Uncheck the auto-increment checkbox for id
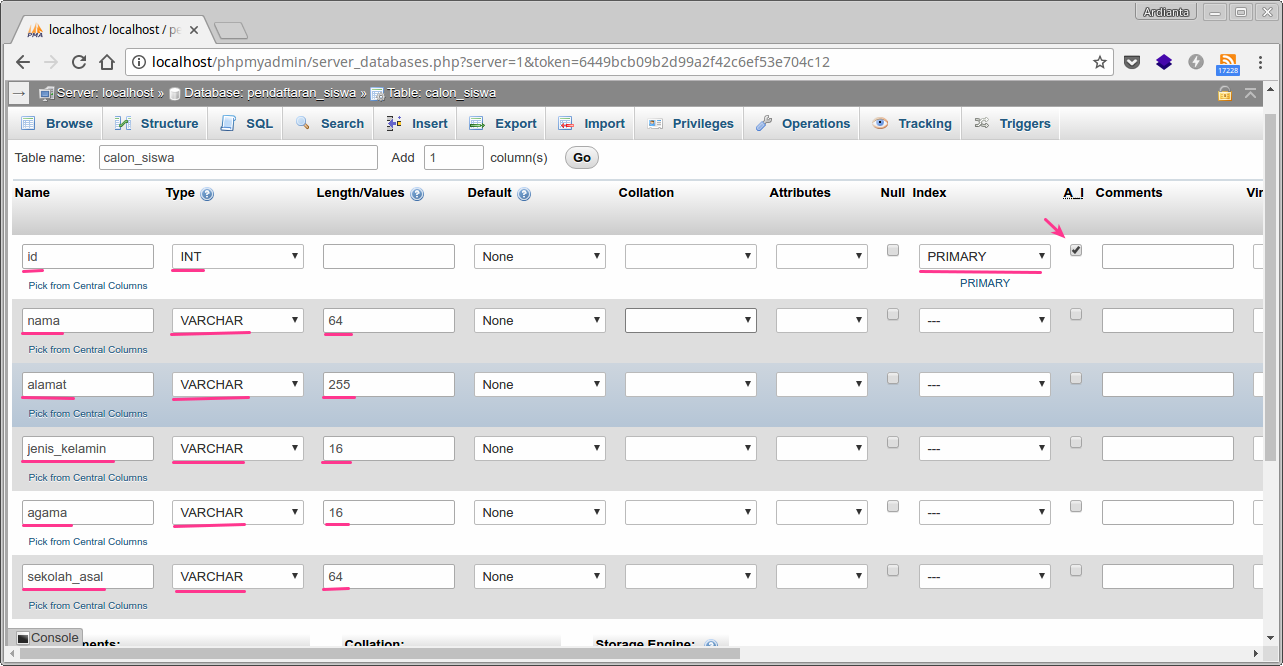Viewport: 1283px width, 666px height. pyautogui.click(x=1076, y=251)
